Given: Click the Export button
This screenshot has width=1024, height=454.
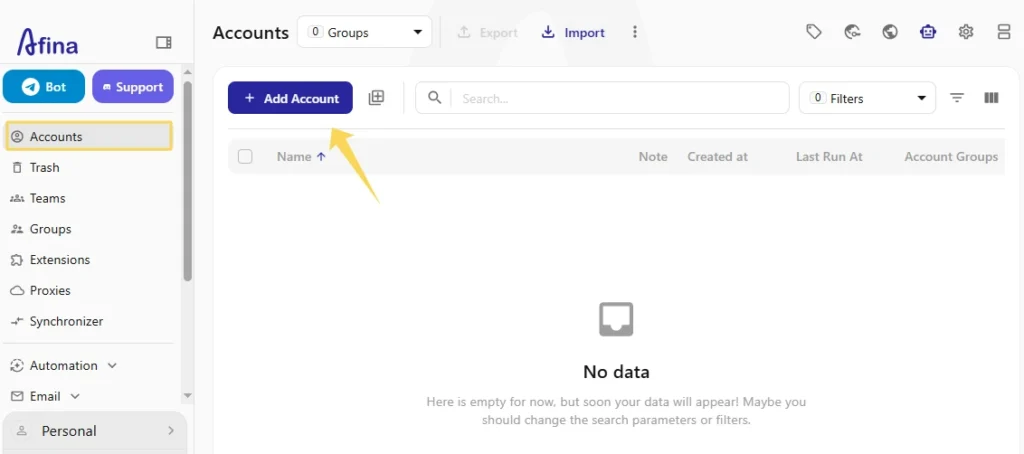Looking at the screenshot, I should pos(487,32).
